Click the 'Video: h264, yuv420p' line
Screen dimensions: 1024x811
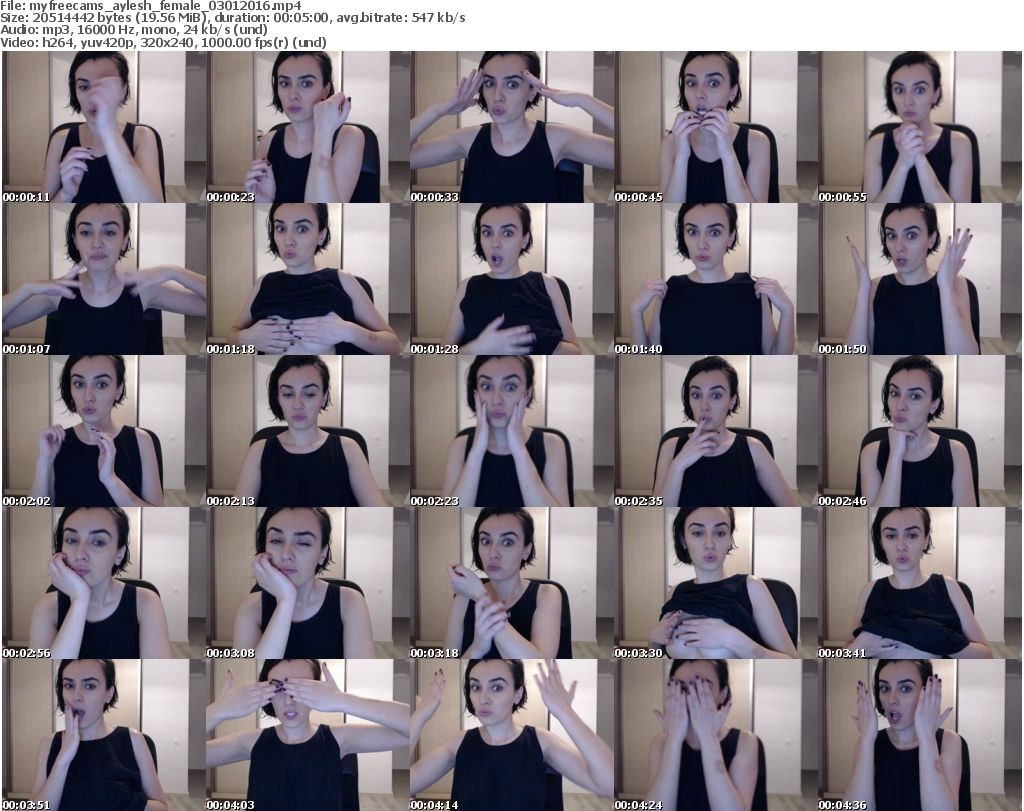[163, 42]
